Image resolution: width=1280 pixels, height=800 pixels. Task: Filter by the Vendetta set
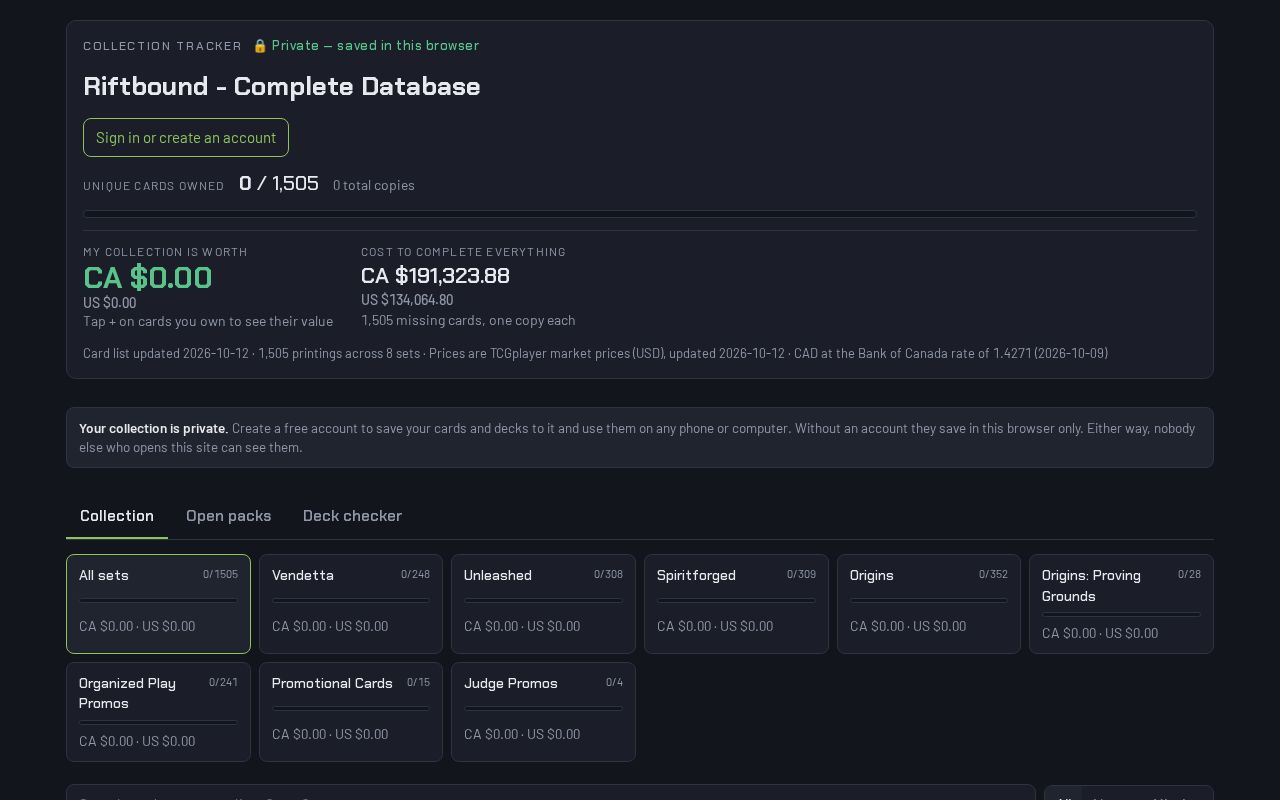[351, 604]
